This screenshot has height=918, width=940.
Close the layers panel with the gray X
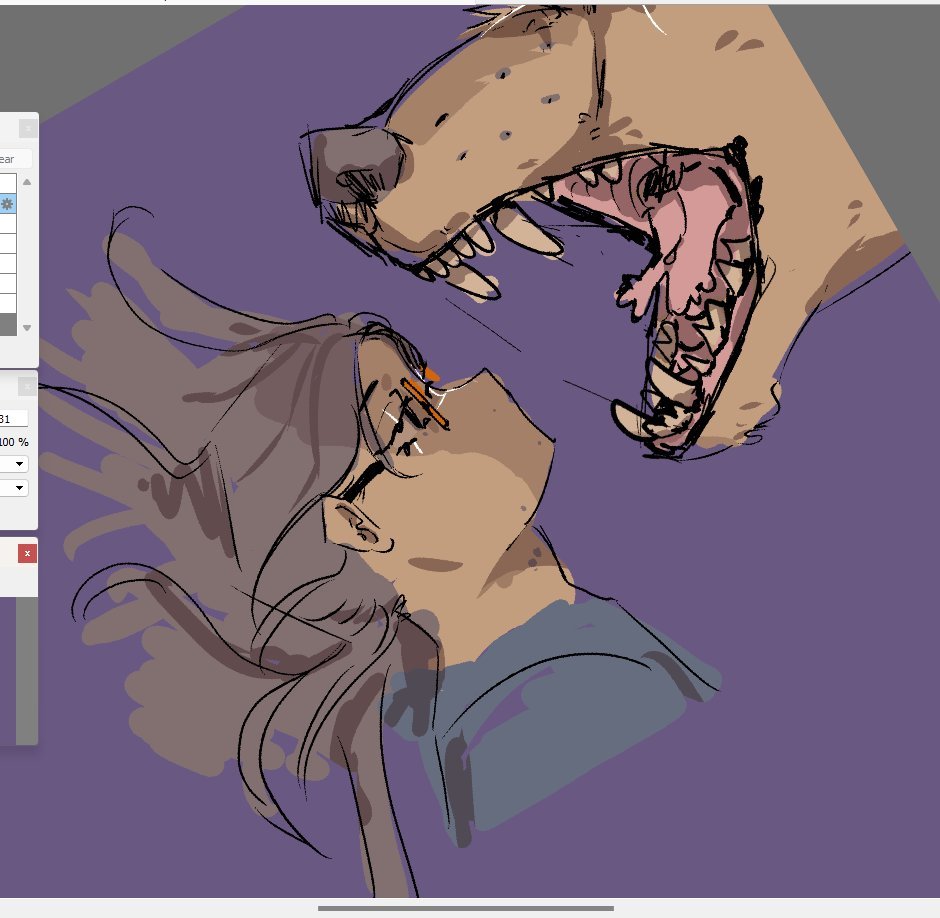[28, 128]
